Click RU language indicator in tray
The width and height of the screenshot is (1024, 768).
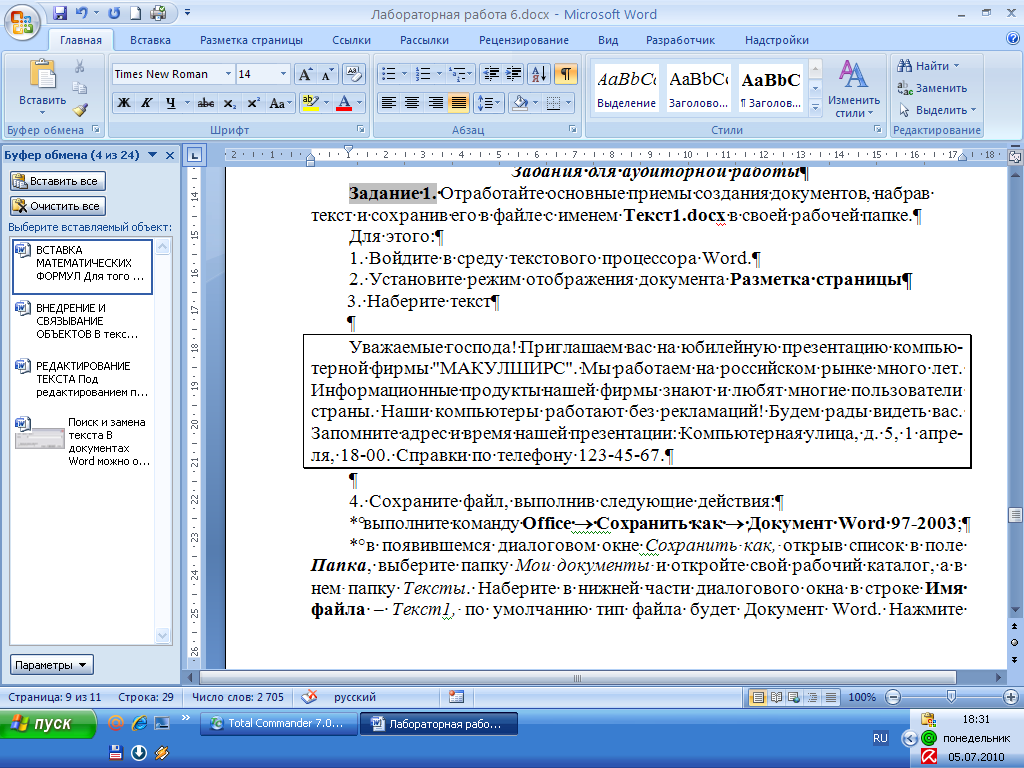(880, 738)
